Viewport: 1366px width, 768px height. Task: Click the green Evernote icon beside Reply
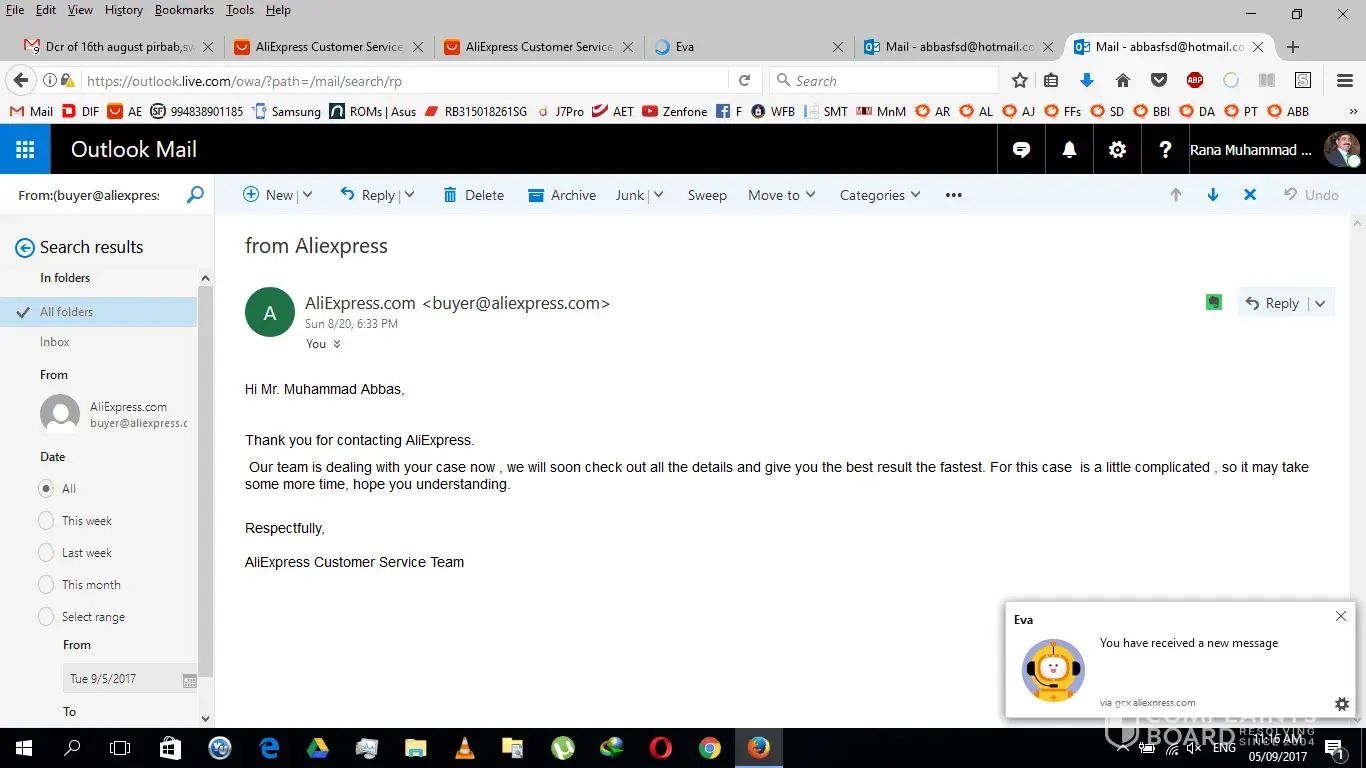point(1214,302)
